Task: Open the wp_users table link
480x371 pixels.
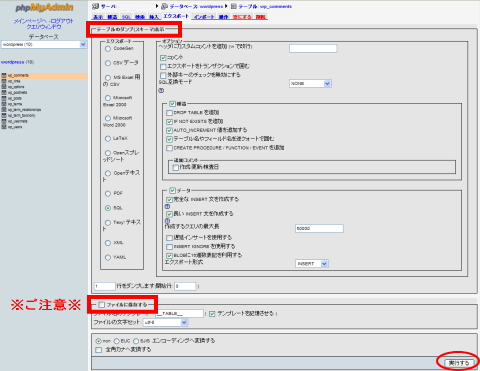Action: [15, 127]
